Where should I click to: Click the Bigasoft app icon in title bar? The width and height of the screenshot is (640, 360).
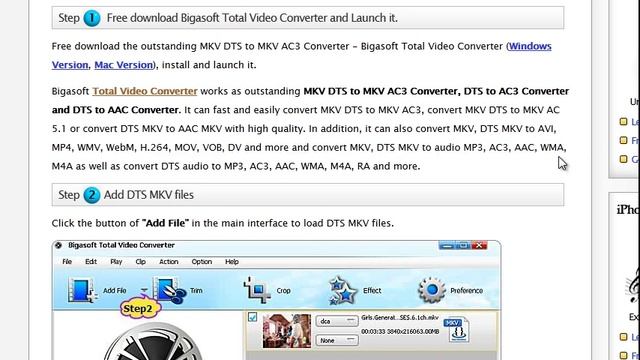pyautogui.click(x=58, y=245)
